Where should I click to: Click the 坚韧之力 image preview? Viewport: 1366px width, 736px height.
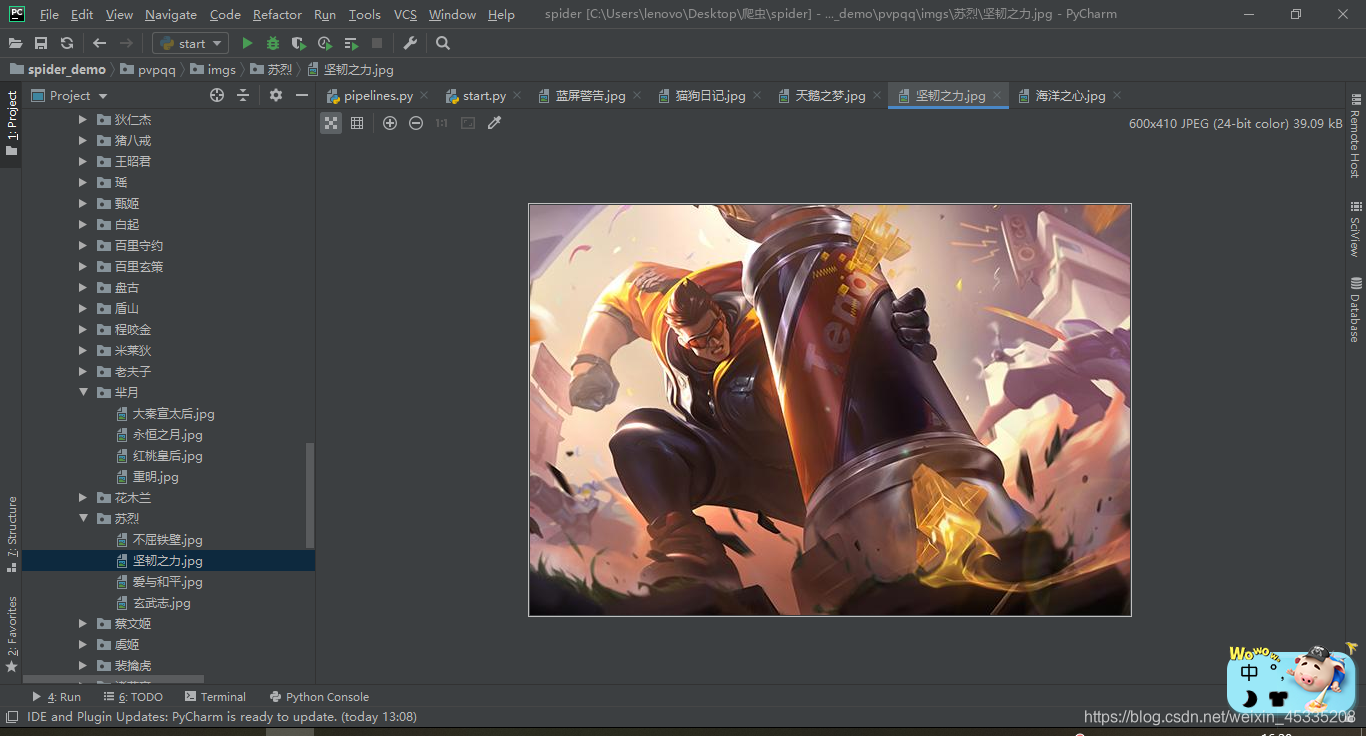tap(830, 410)
